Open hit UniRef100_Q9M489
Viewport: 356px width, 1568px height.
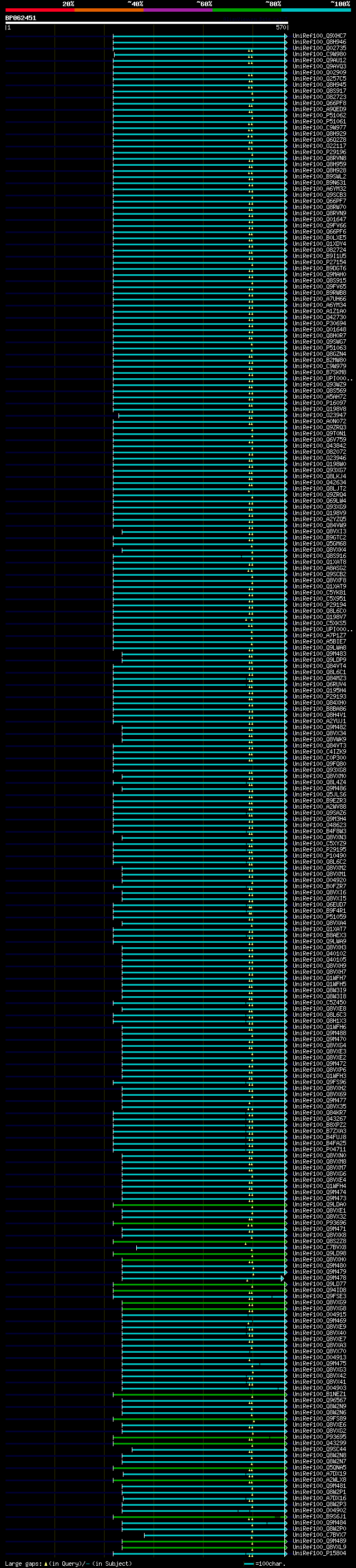[x=319, y=1541]
